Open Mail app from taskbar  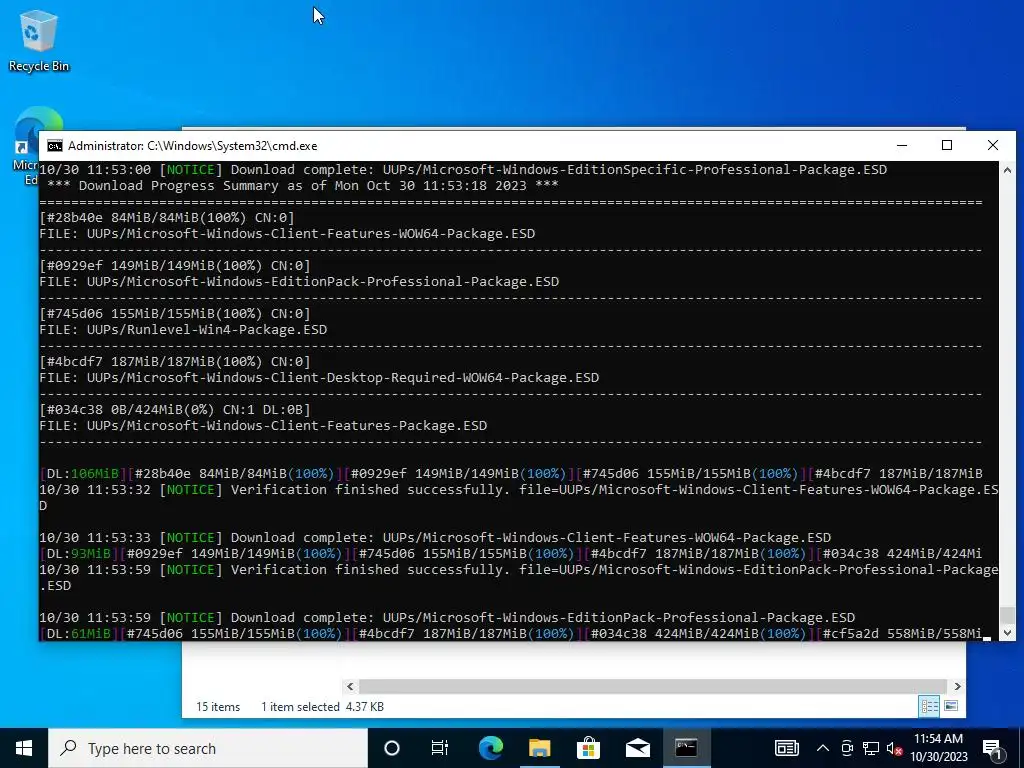(637, 748)
